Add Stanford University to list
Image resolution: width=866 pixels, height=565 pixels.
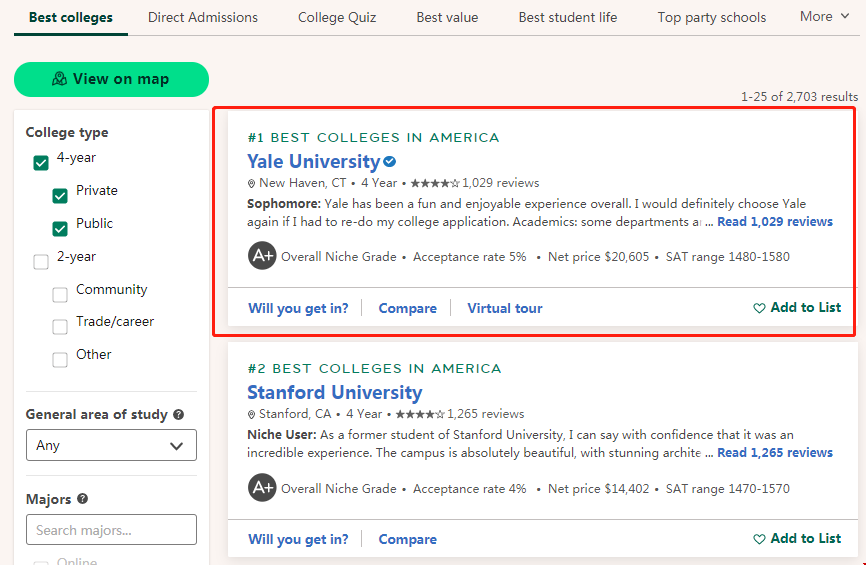tap(797, 538)
